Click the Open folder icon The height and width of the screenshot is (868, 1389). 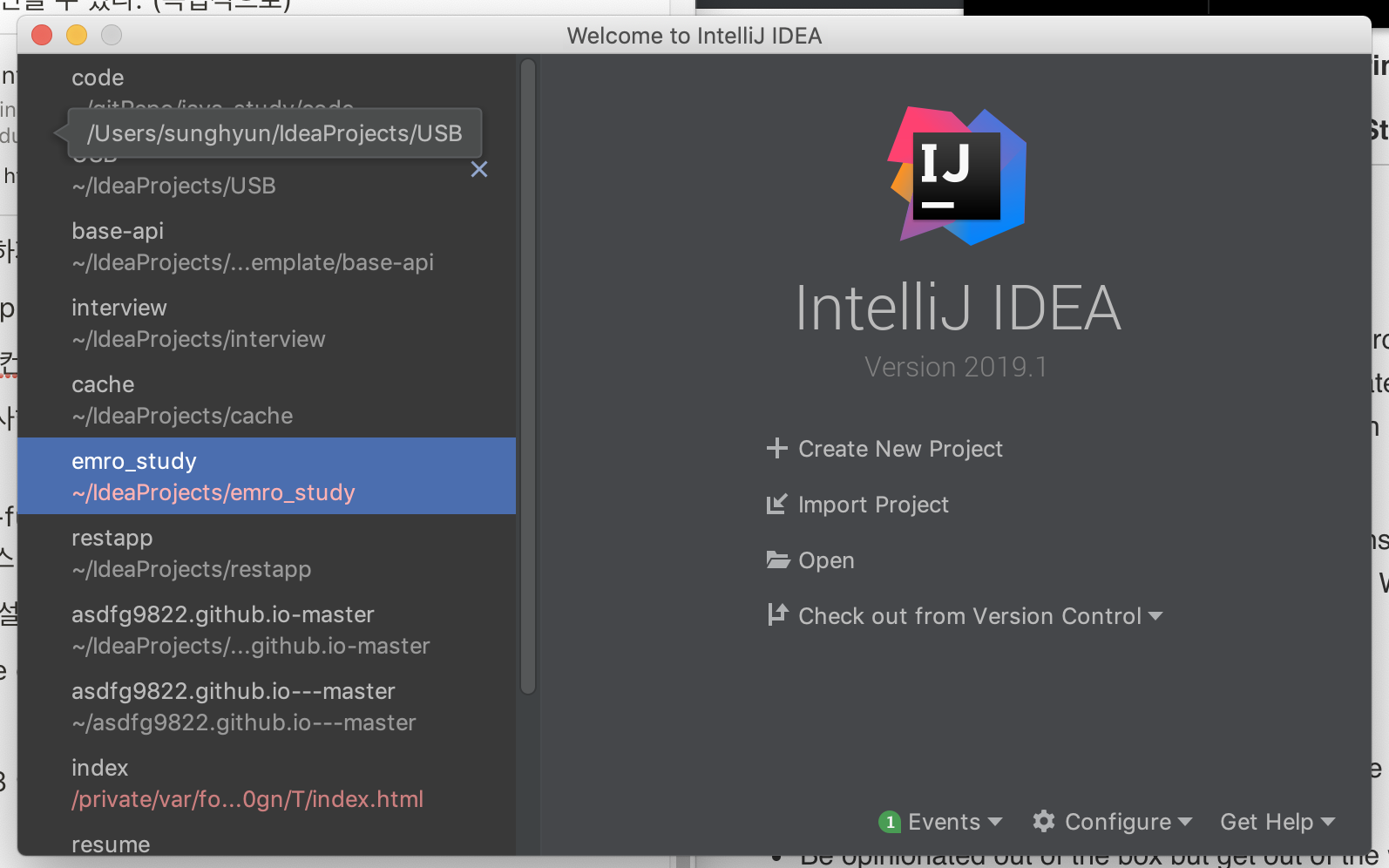tap(777, 559)
